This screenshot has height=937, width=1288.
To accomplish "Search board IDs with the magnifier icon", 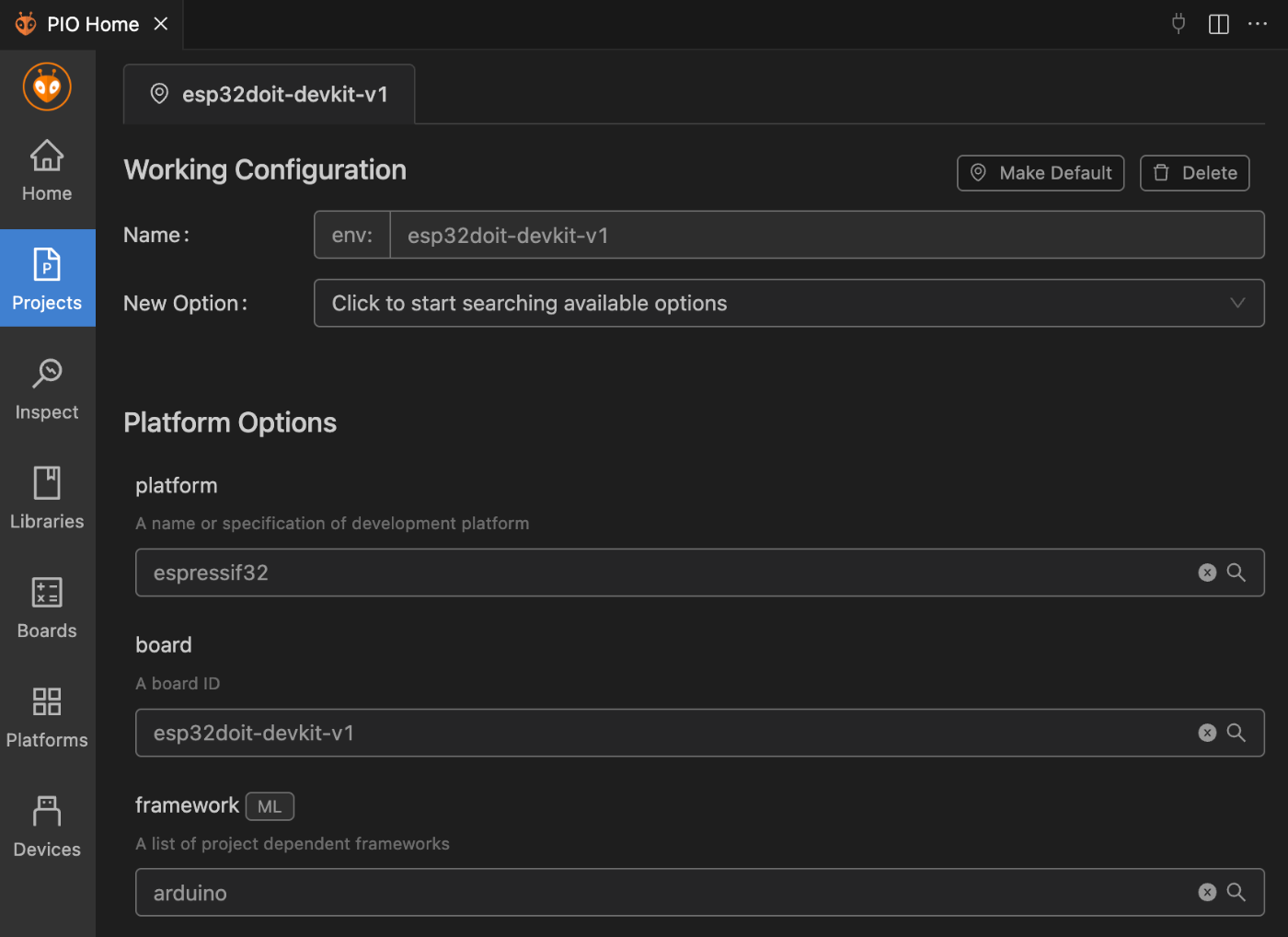I will click(1236, 733).
